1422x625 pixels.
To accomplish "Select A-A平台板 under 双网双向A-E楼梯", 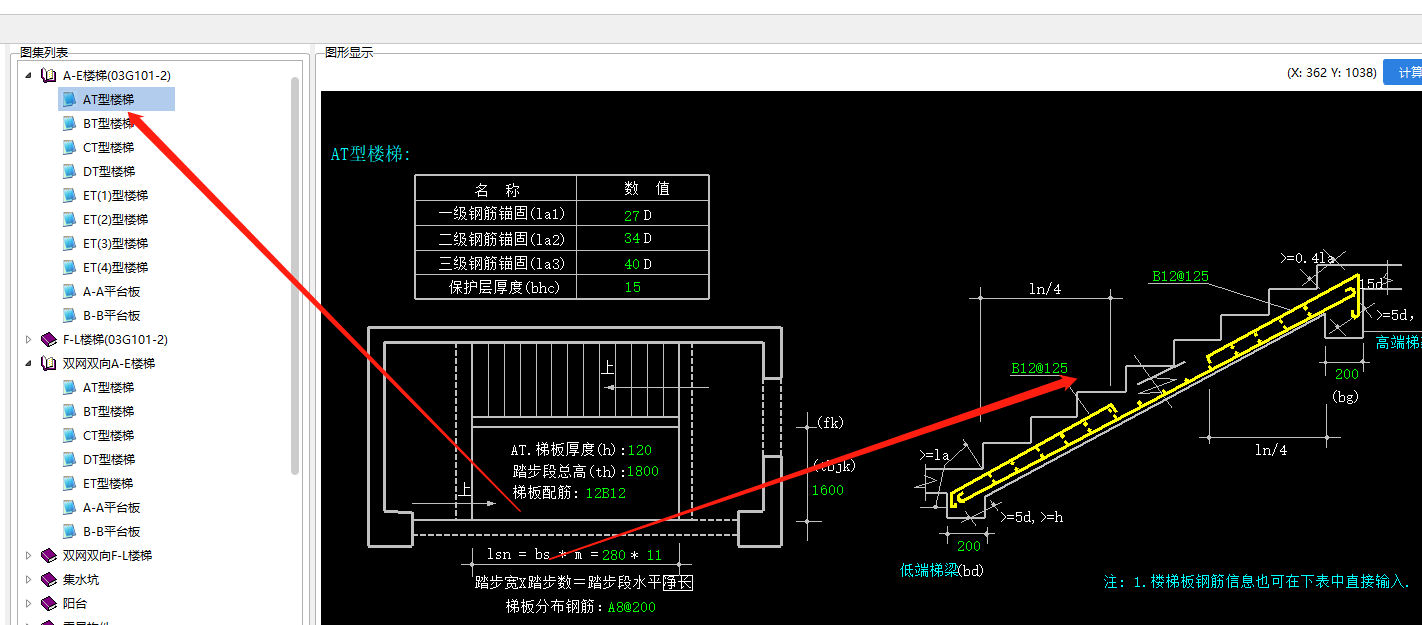I will 111,507.
